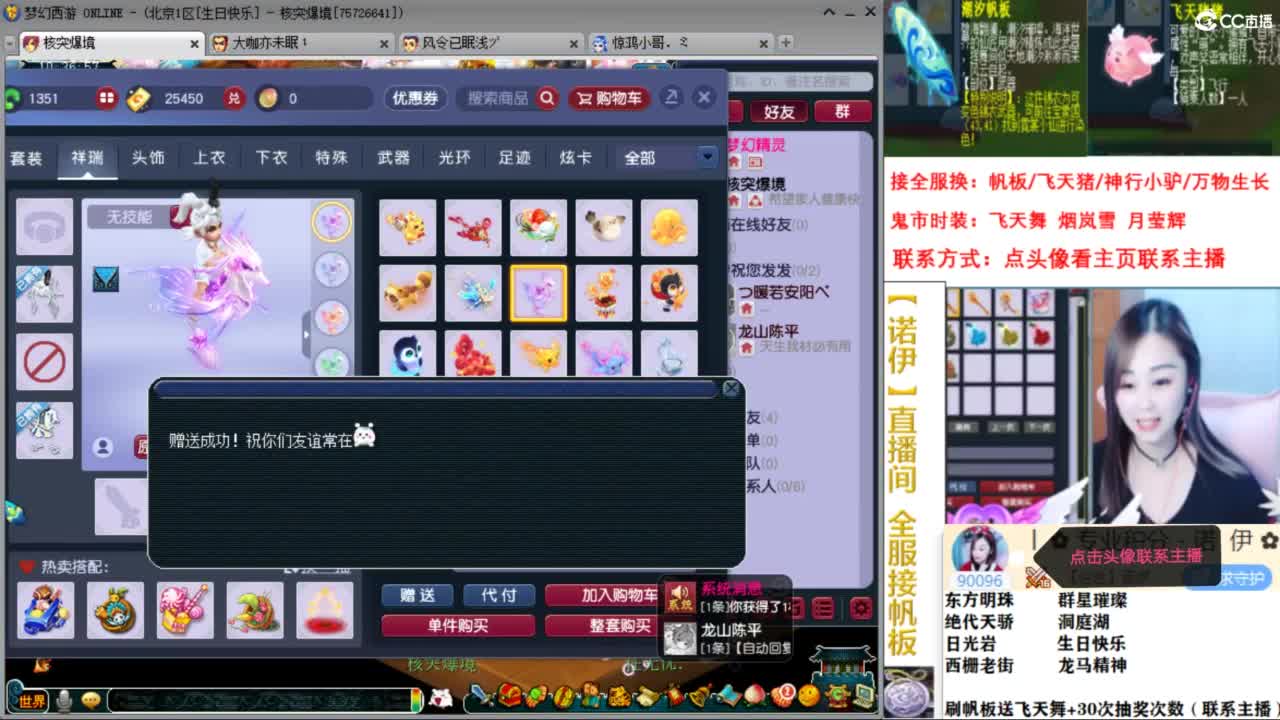Click the share arrow icon near 购物车

tap(672, 97)
